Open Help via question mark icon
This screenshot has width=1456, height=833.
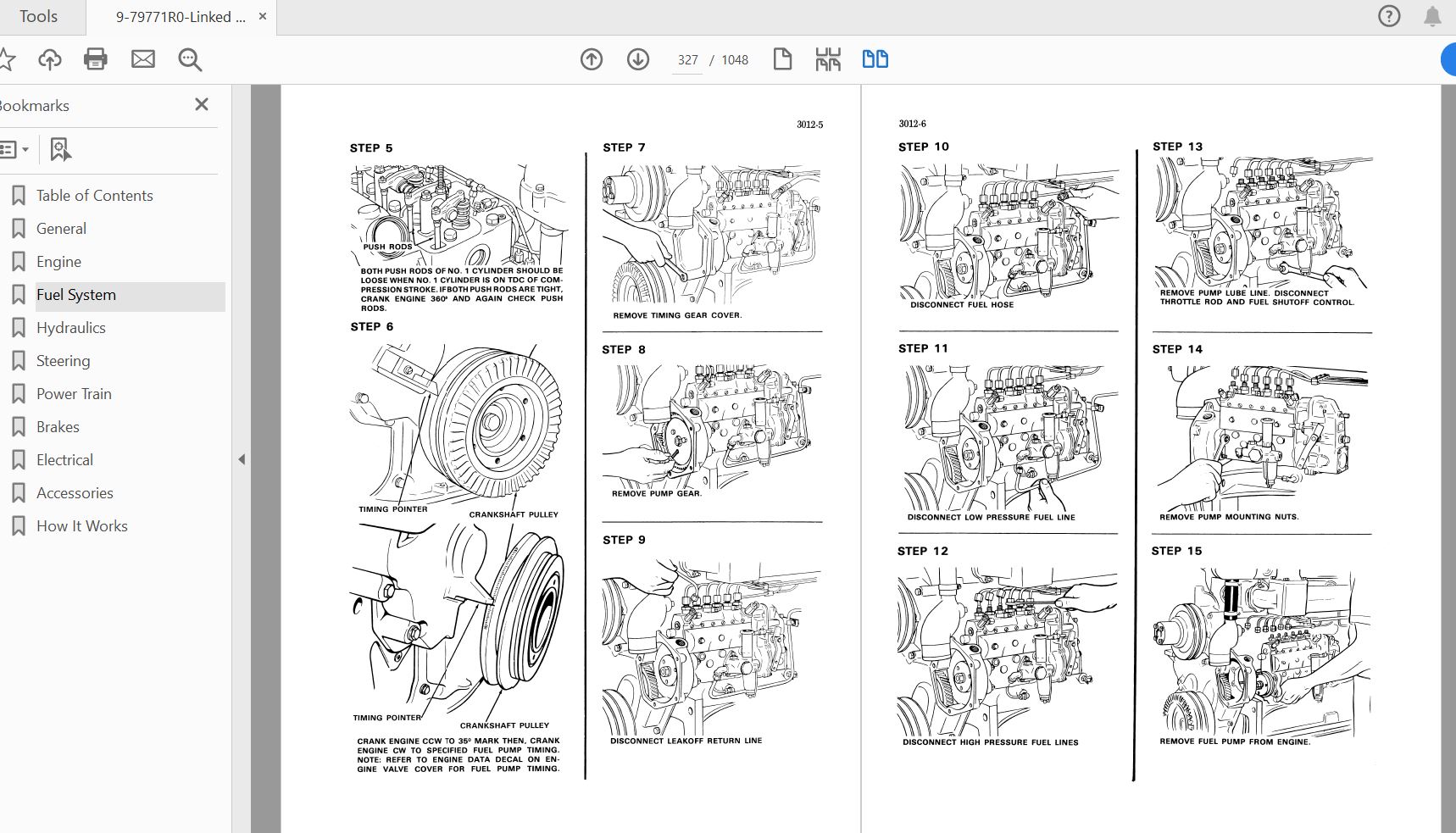point(1389,15)
